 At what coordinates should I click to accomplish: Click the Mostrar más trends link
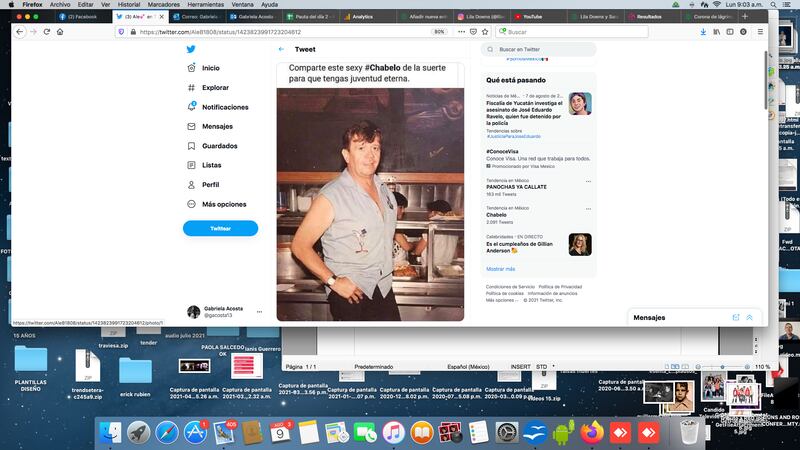click(x=501, y=269)
